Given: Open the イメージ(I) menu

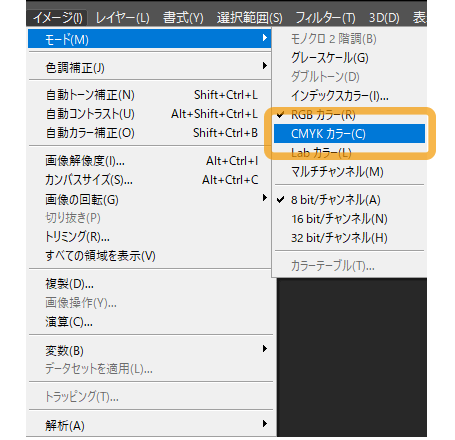Looking at the screenshot, I should [57, 18].
